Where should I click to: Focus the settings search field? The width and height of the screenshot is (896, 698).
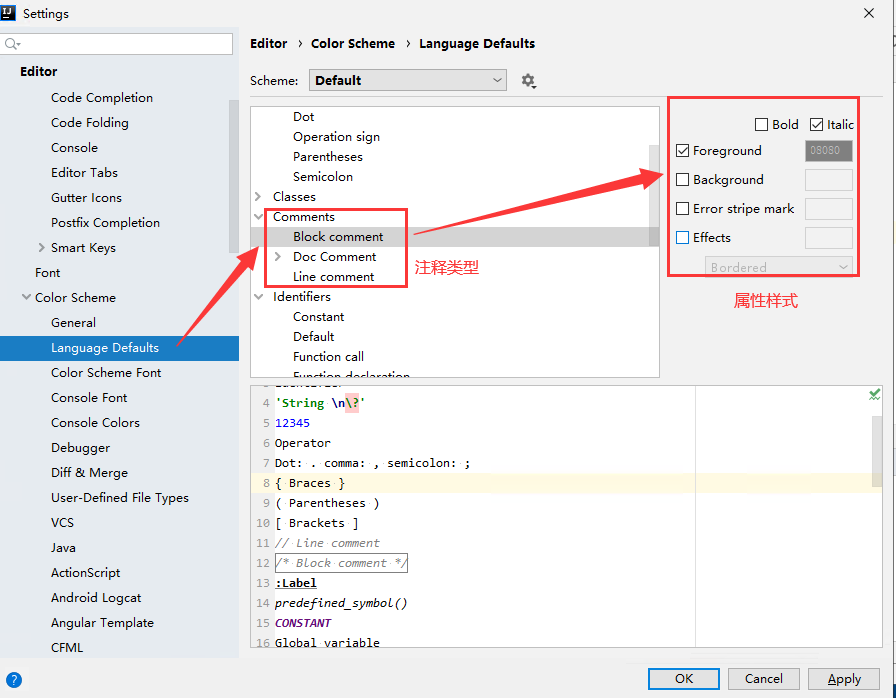pyautogui.click(x=117, y=44)
